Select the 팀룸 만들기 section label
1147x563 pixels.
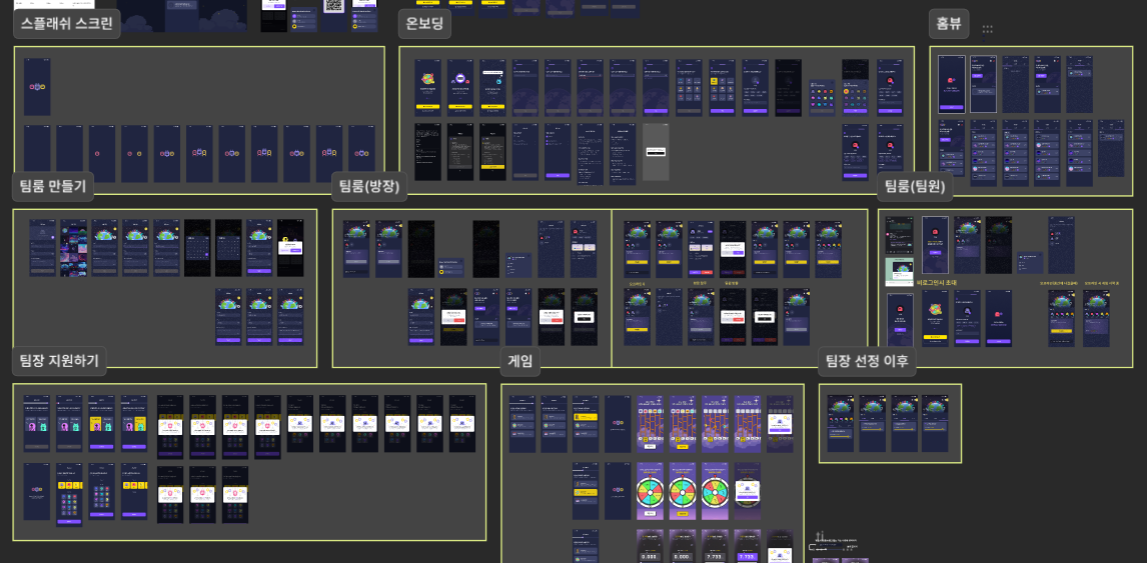pyautogui.click(x=53, y=186)
